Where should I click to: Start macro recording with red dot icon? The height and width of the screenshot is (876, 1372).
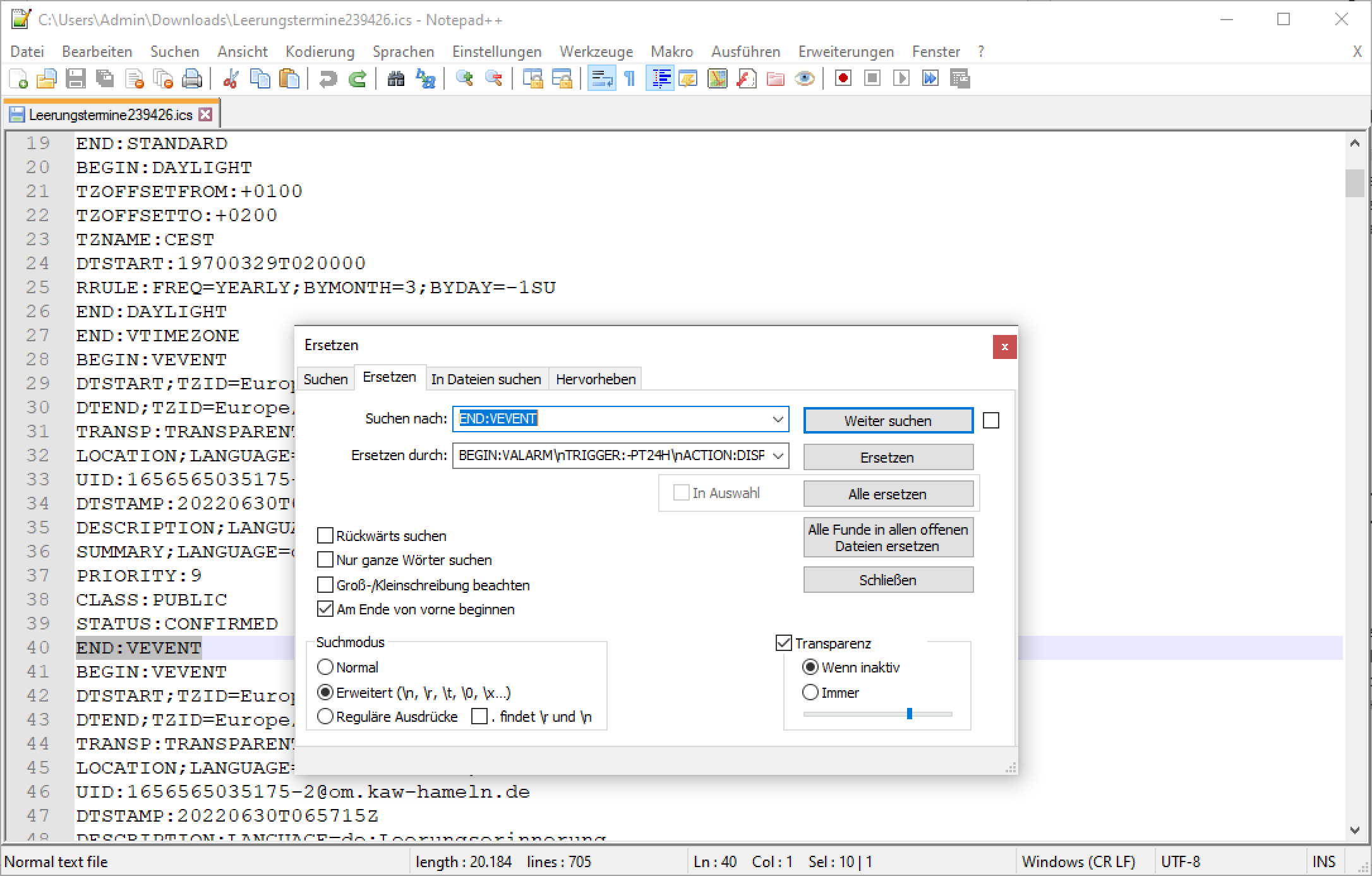(x=843, y=78)
